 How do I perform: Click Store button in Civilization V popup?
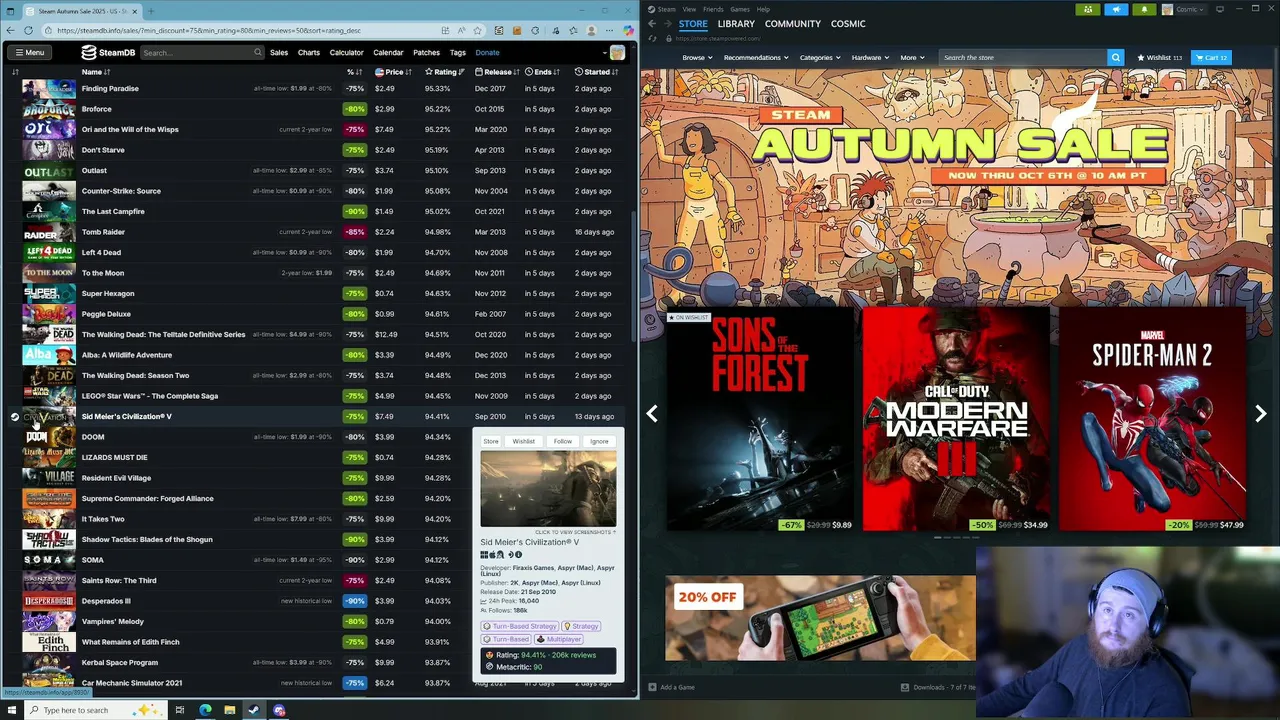491,441
